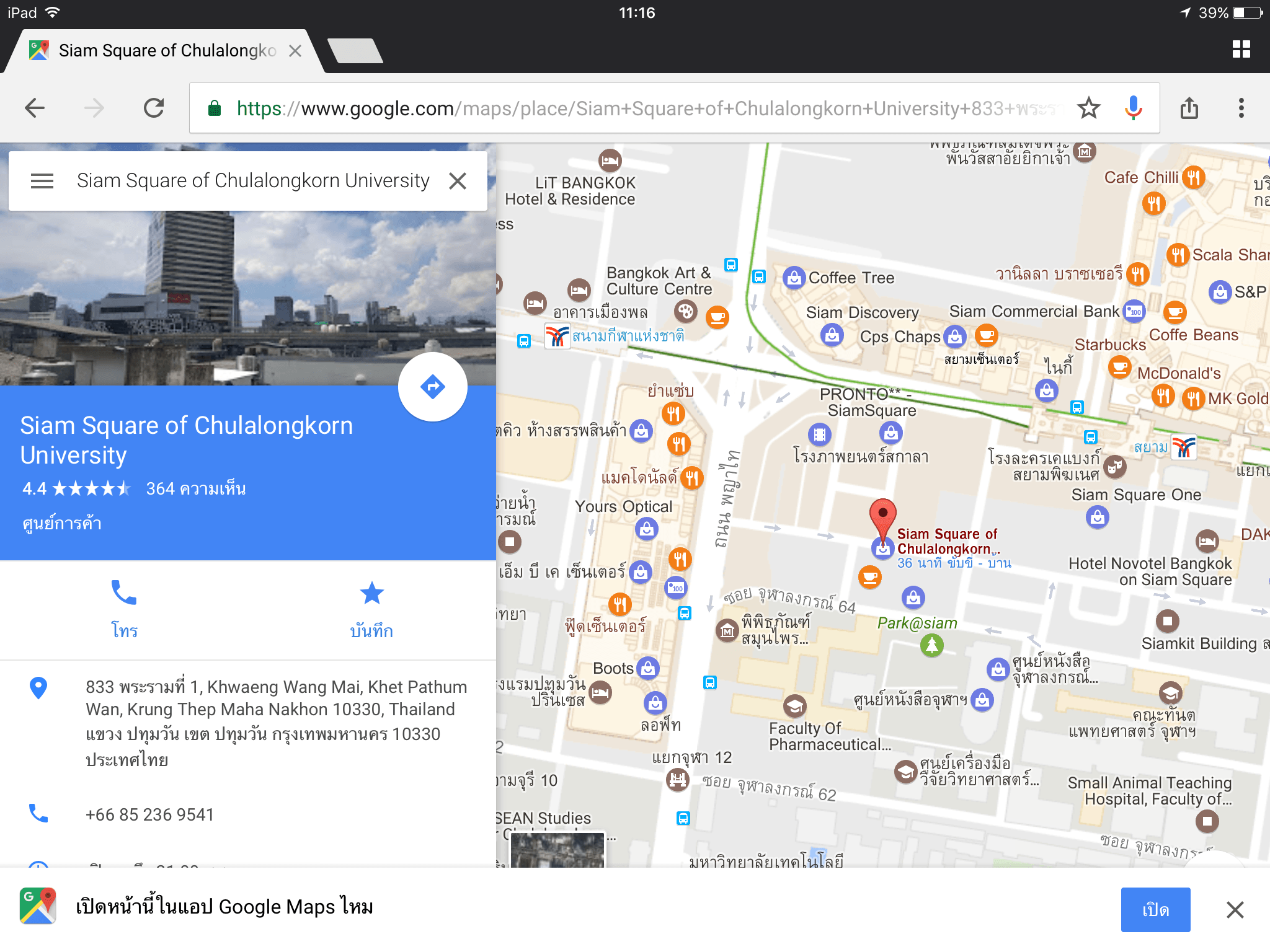Click the เปิด button to open app
Image resolution: width=1270 pixels, height=952 pixels.
(1155, 910)
